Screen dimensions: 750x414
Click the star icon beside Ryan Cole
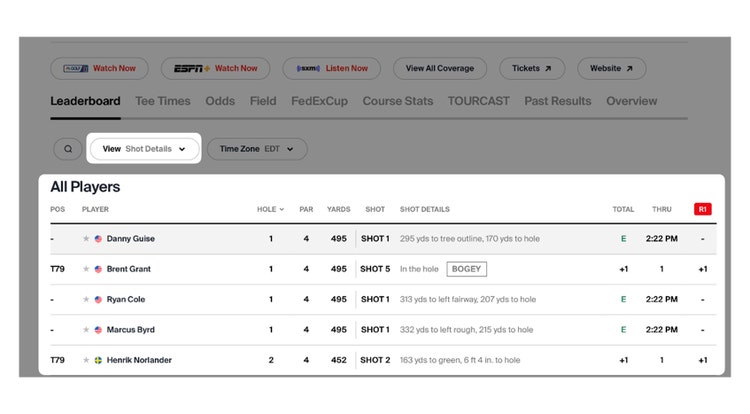[x=87, y=299]
